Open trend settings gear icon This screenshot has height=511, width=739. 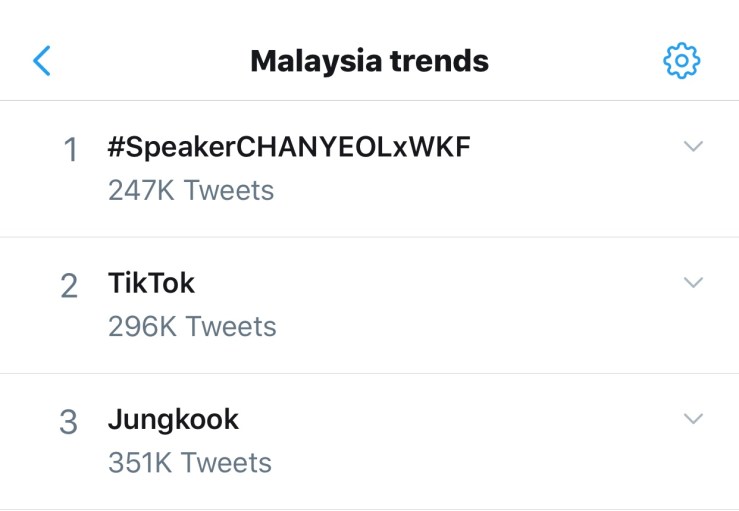(x=682, y=61)
